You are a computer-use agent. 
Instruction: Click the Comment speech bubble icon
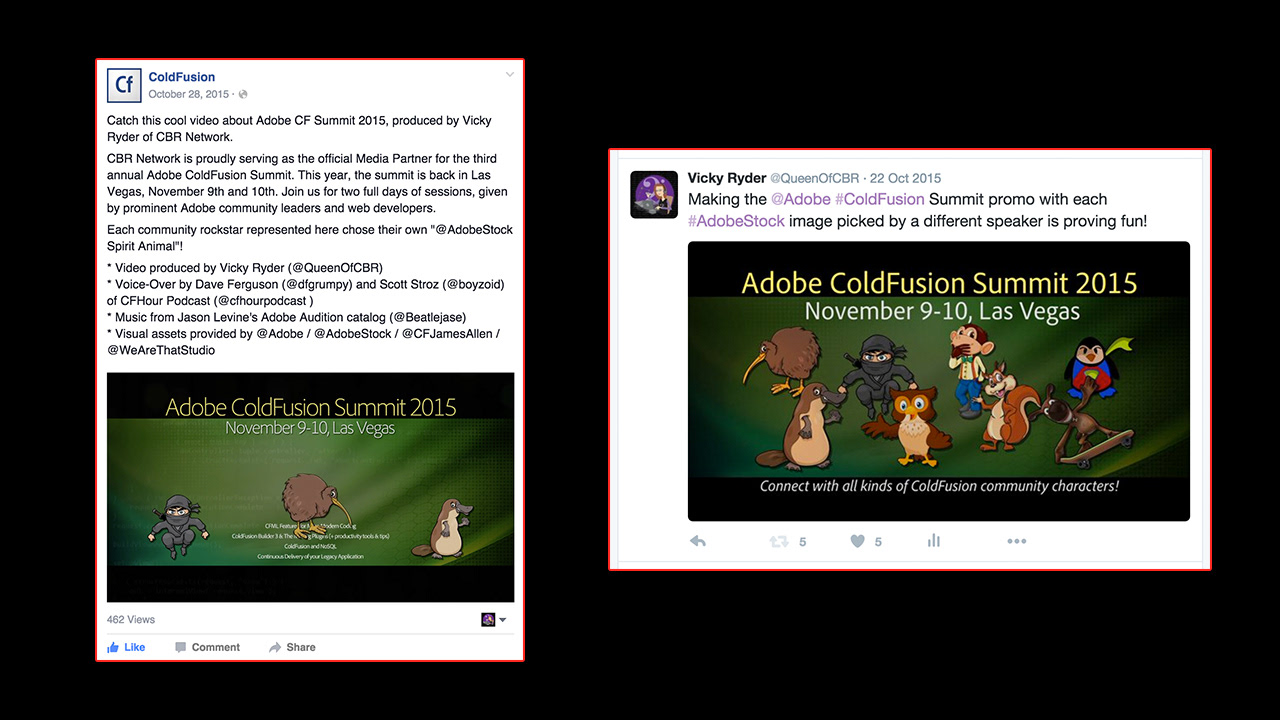pyautogui.click(x=181, y=648)
